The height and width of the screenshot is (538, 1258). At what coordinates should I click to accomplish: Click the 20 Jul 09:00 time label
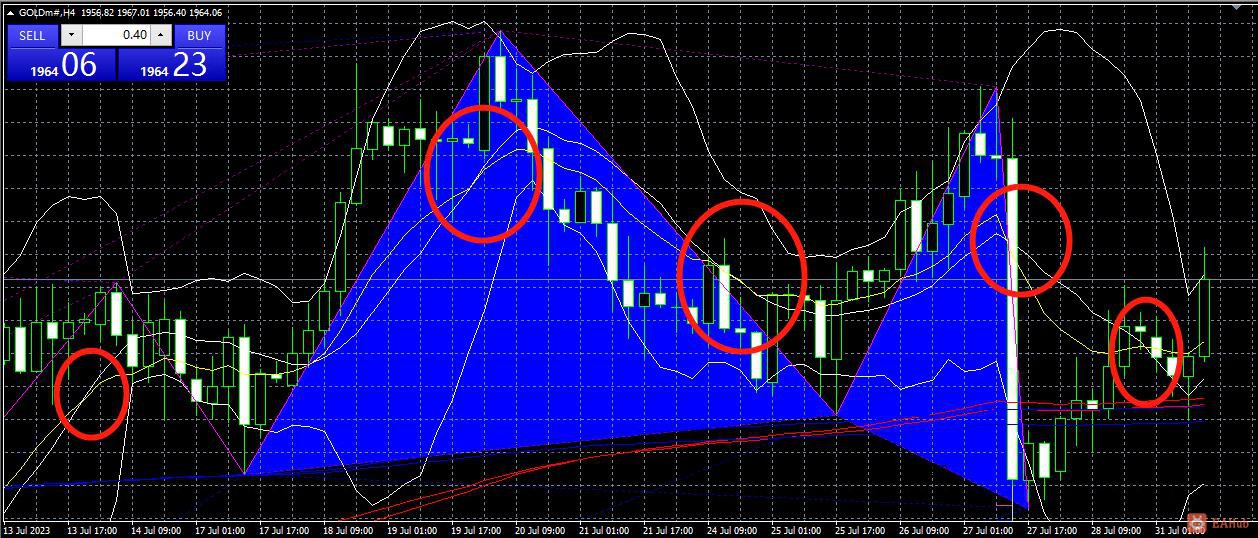[x=540, y=531]
